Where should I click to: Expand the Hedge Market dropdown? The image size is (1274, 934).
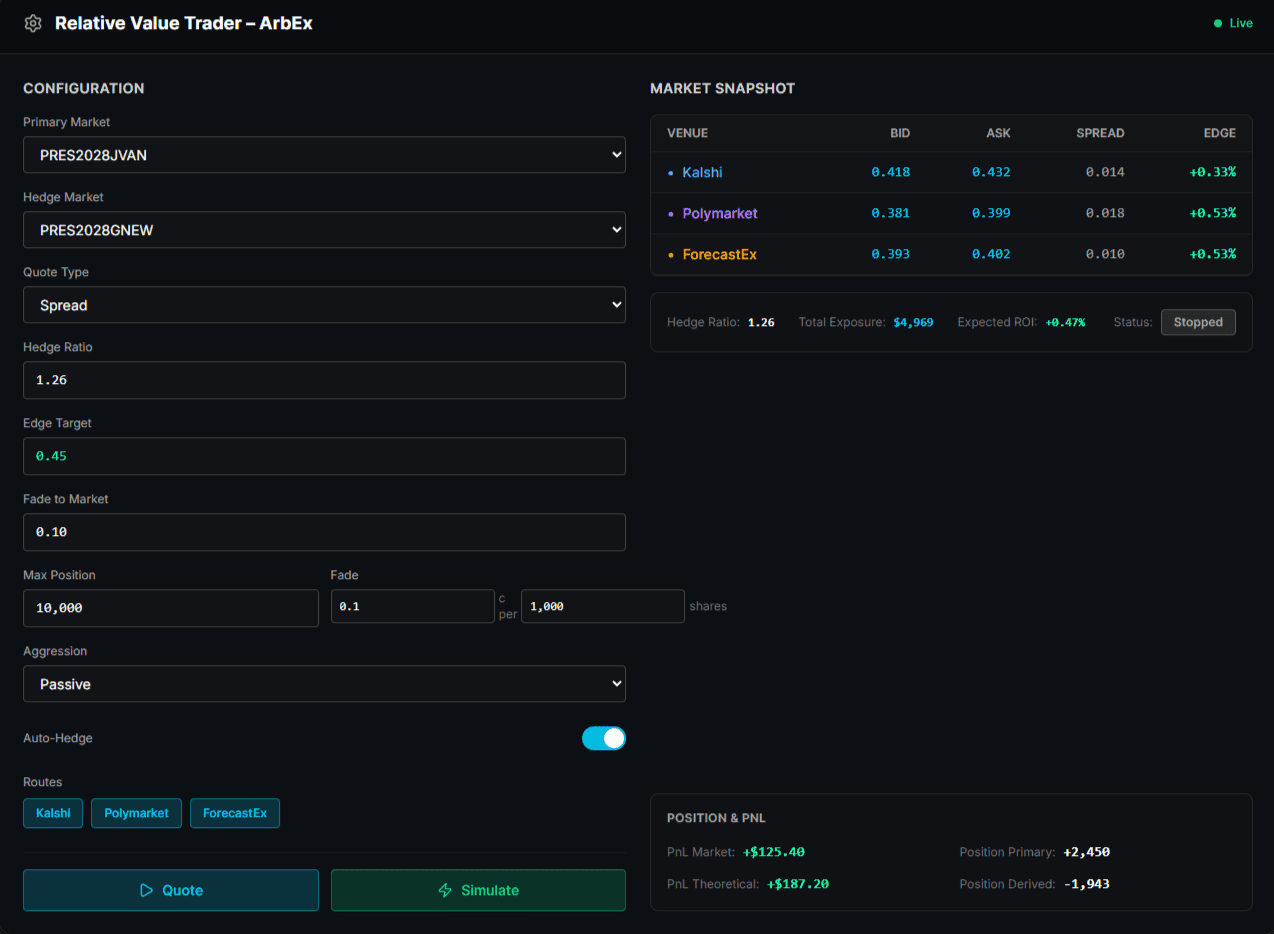(x=324, y=230)
